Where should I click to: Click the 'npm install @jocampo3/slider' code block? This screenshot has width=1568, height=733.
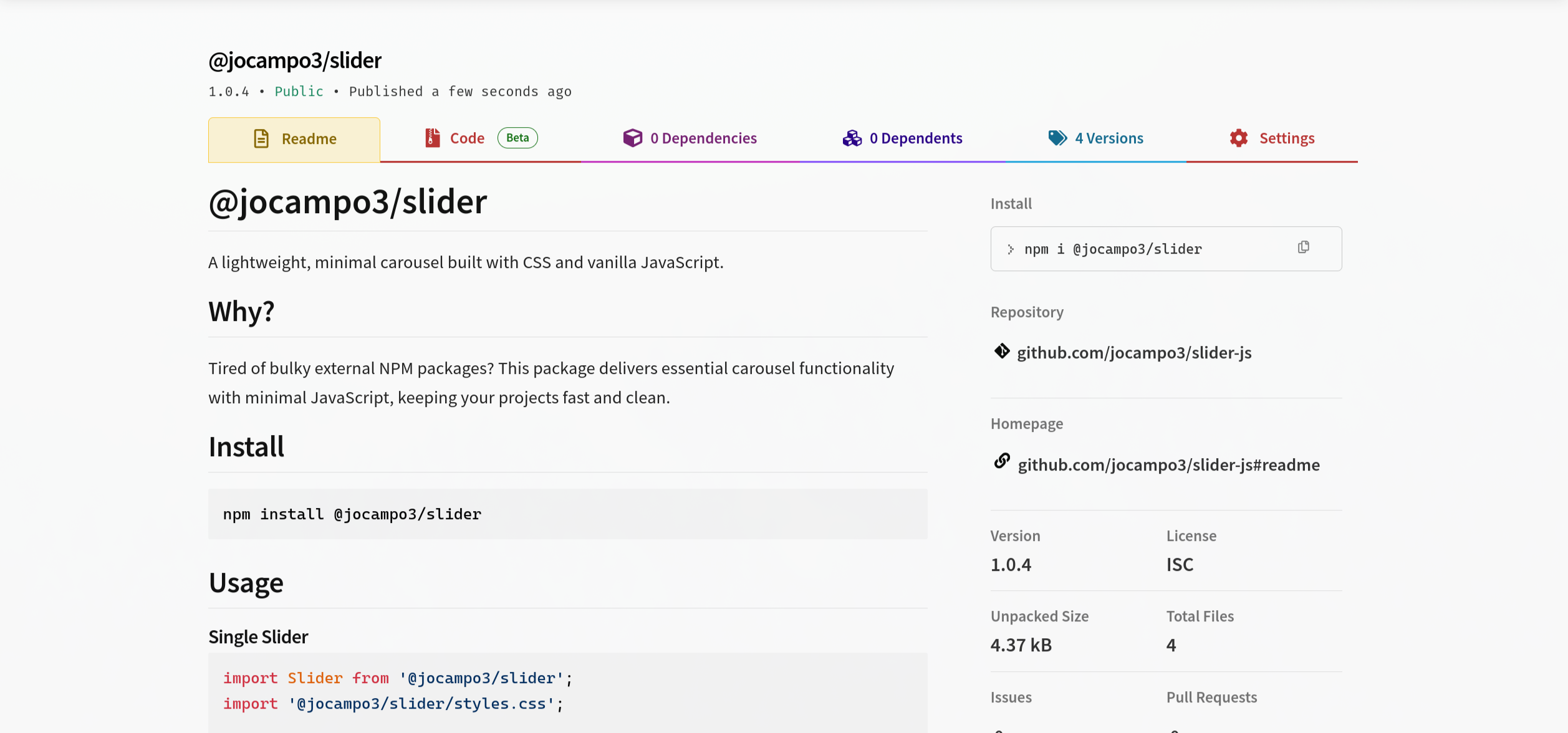pos(567,514)
